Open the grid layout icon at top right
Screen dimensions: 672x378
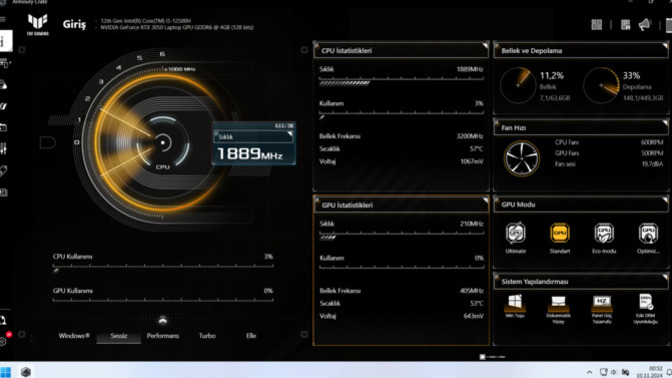click(x=597, y=25)
